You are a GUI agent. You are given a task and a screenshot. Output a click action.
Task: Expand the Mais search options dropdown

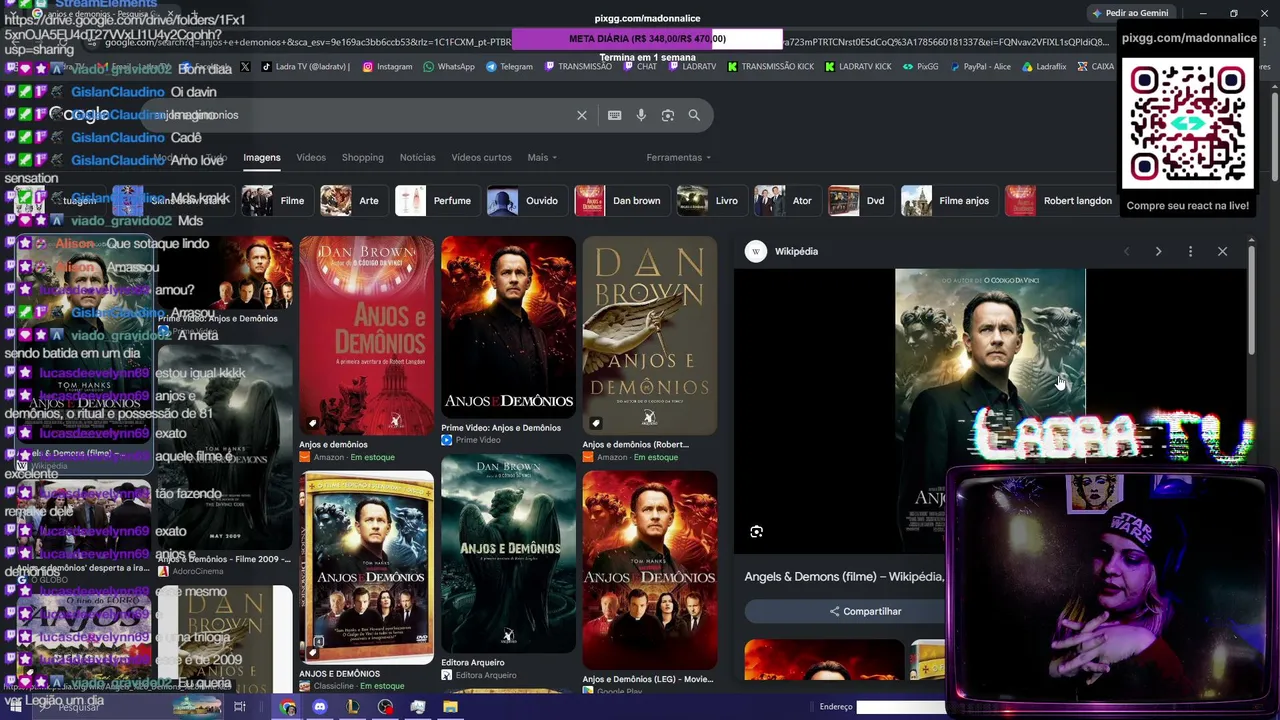tap(542, 157)
